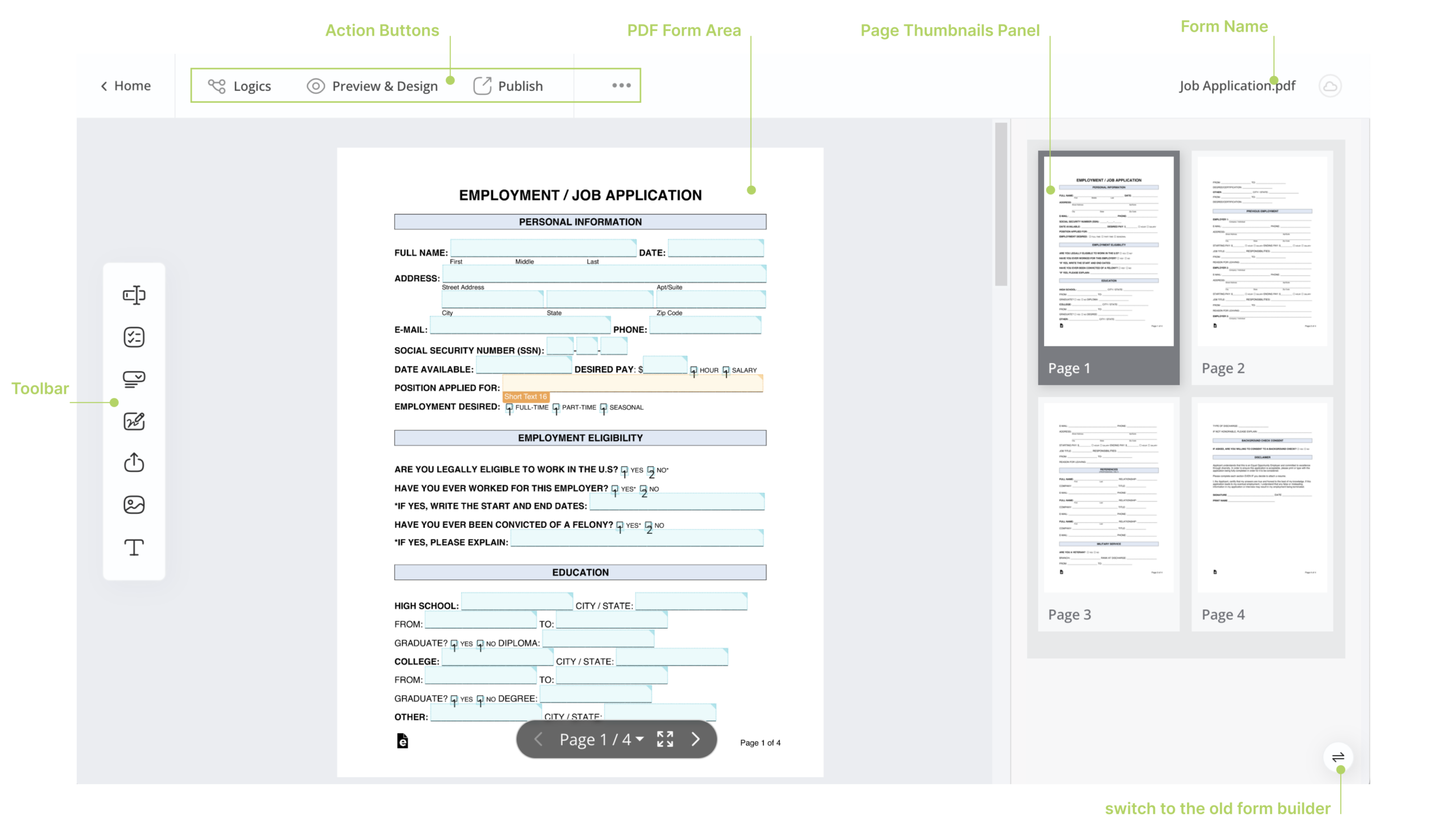Select the checklist tool in toolbar
The width and height of the screenshot is (1447, 840).
tap(134, 337)
